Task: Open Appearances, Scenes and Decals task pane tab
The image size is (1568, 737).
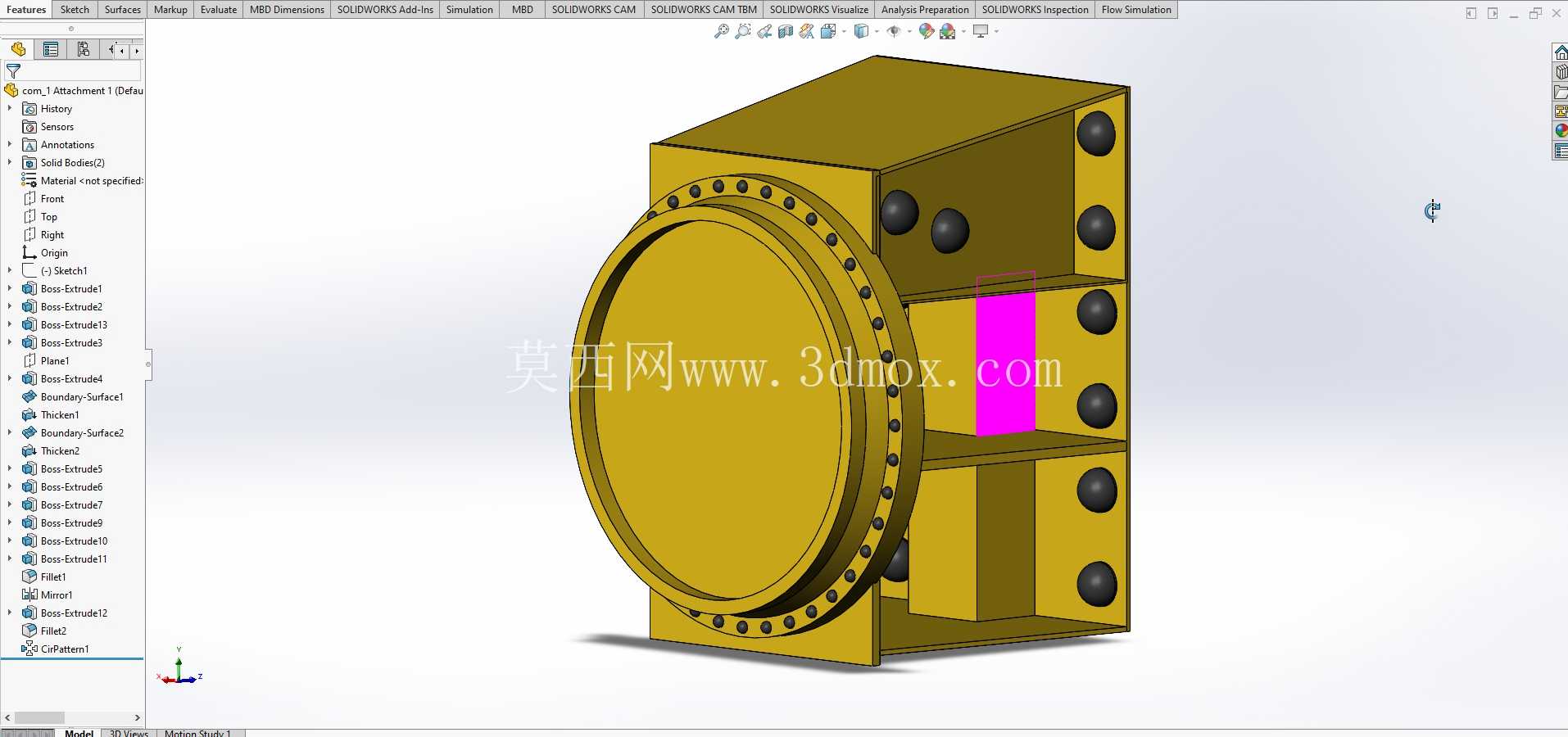Action: click(x=1561, y=131)
